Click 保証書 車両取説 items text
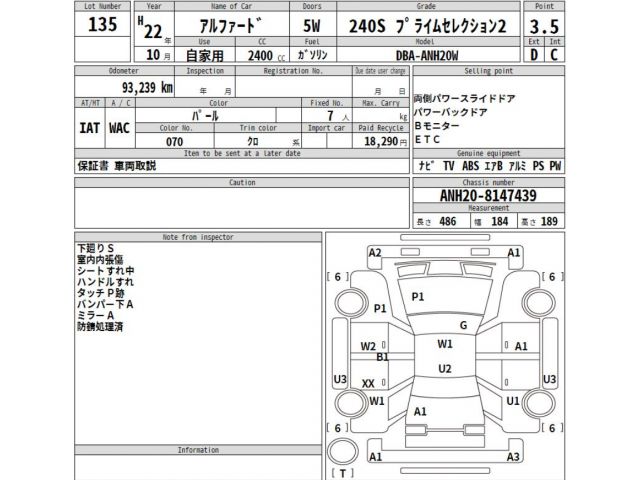Screen dimensions: 640x480 tap(117, 166)
